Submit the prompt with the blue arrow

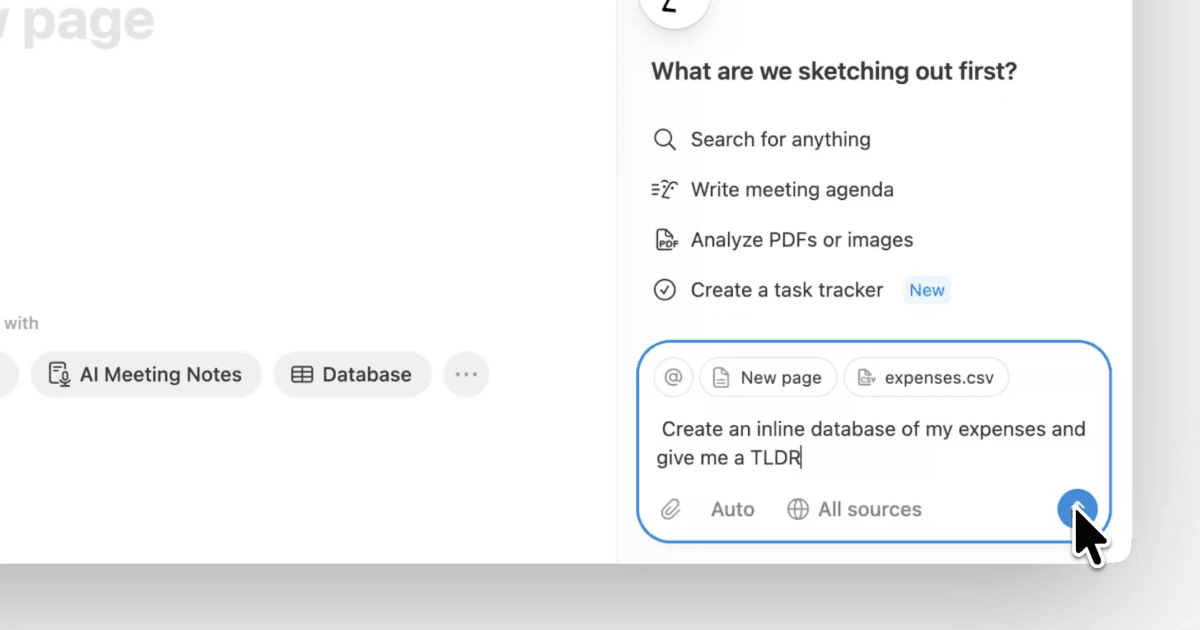(x=1077, y=509)
